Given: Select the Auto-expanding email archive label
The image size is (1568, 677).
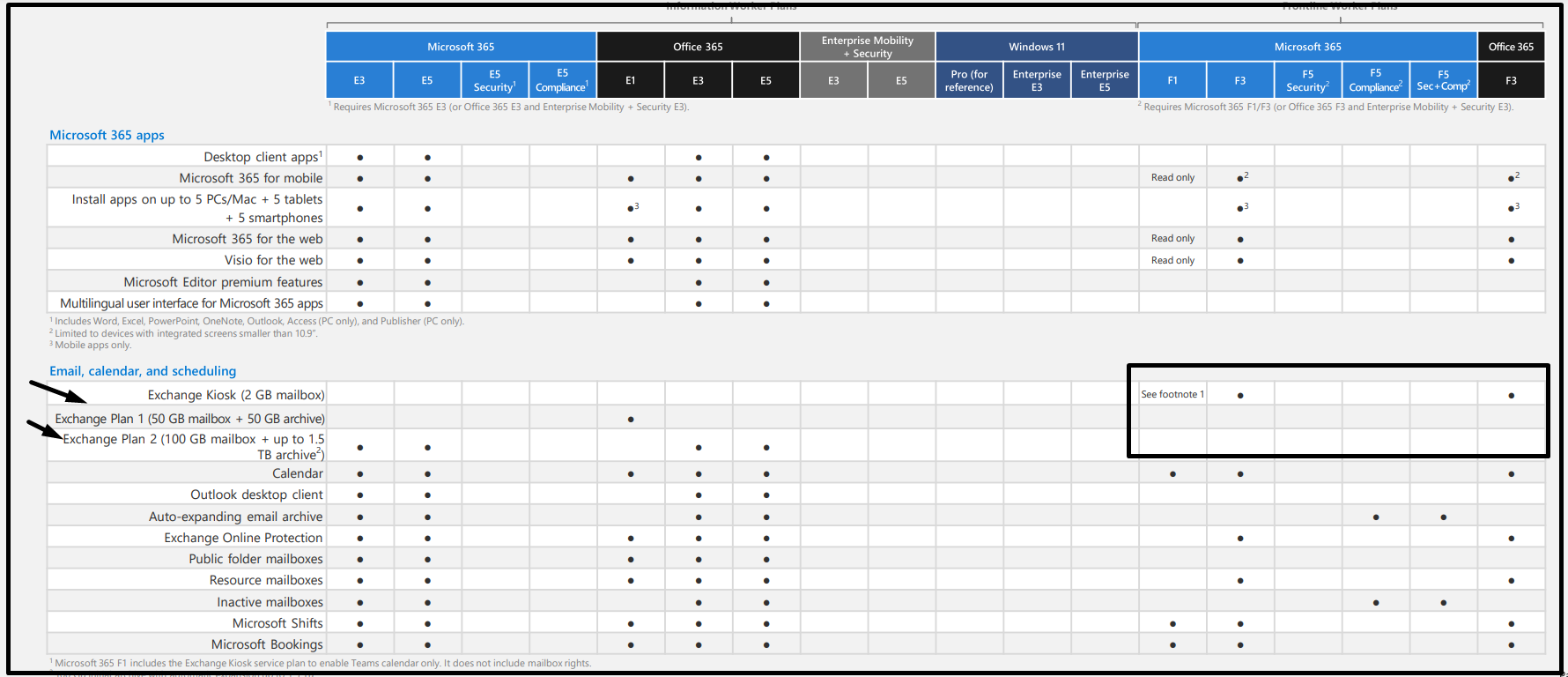Looking at the screenshot, I should 236,517.
